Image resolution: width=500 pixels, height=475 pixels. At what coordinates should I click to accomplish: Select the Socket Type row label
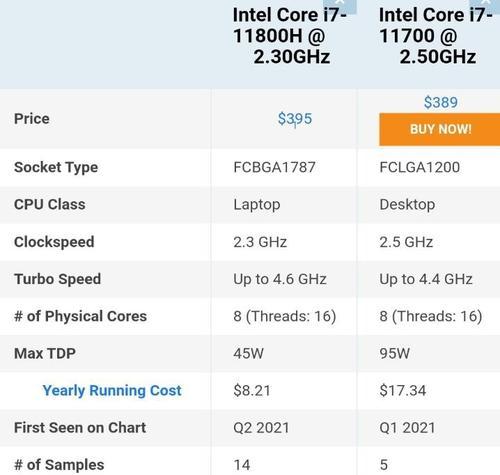(x=56, y=167)
